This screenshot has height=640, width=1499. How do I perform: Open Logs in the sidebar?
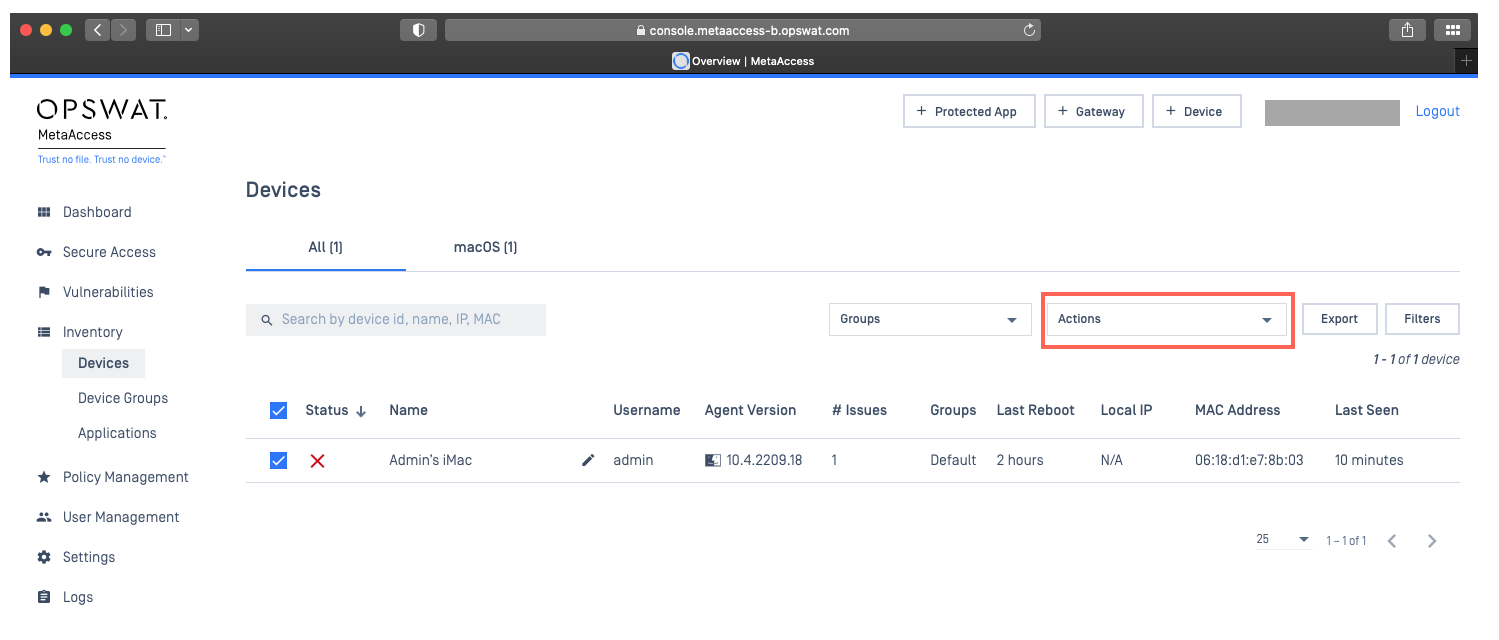point(78,597)
